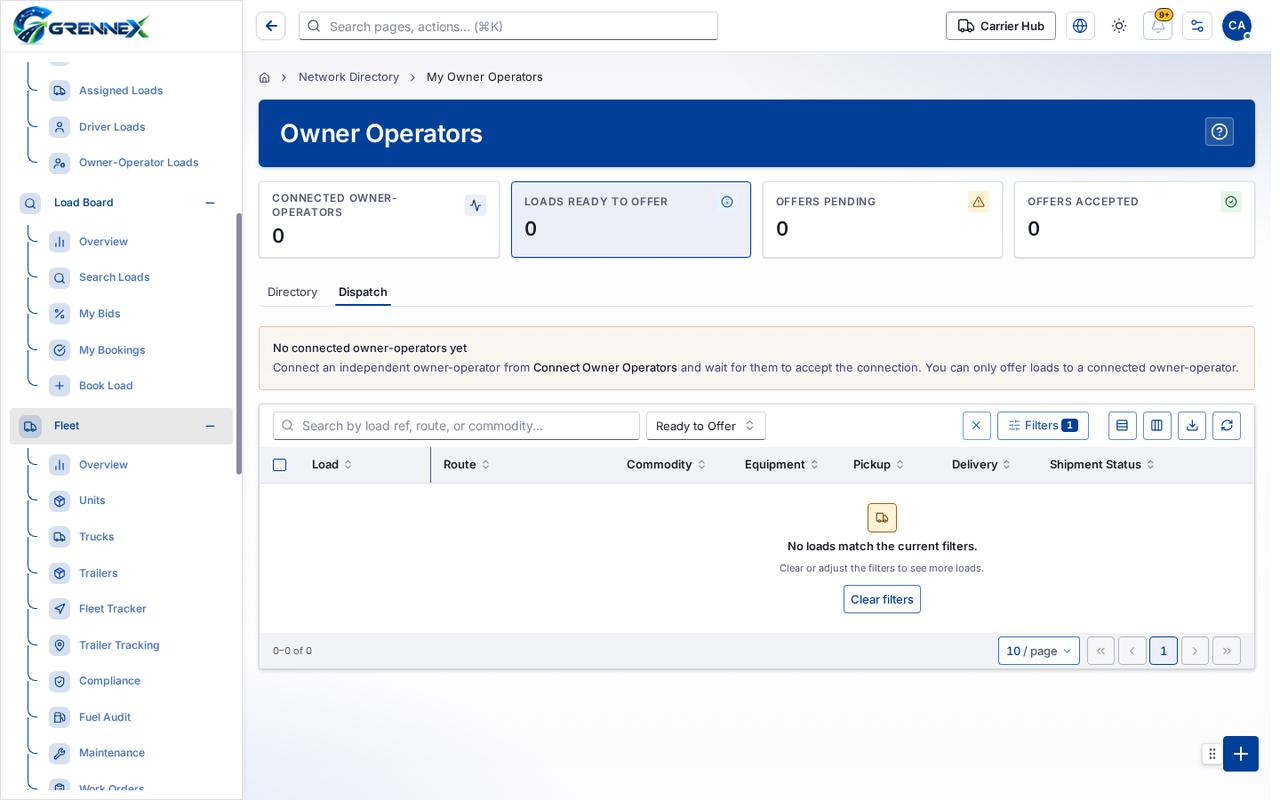The height and width of the screenshot is (800, 1280).
Task: Click the activity icon on Connected Owner-Operators card
Action: pos(475,205)
